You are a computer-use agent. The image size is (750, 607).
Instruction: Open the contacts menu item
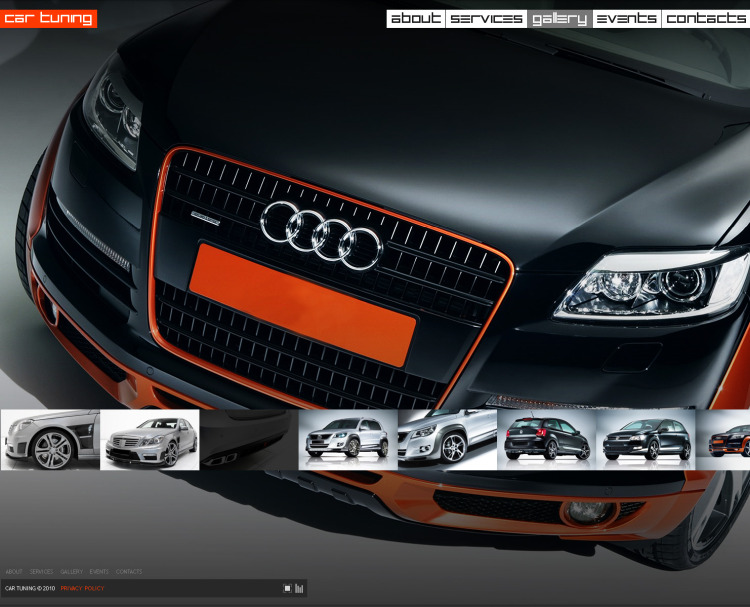pos(706,19)
